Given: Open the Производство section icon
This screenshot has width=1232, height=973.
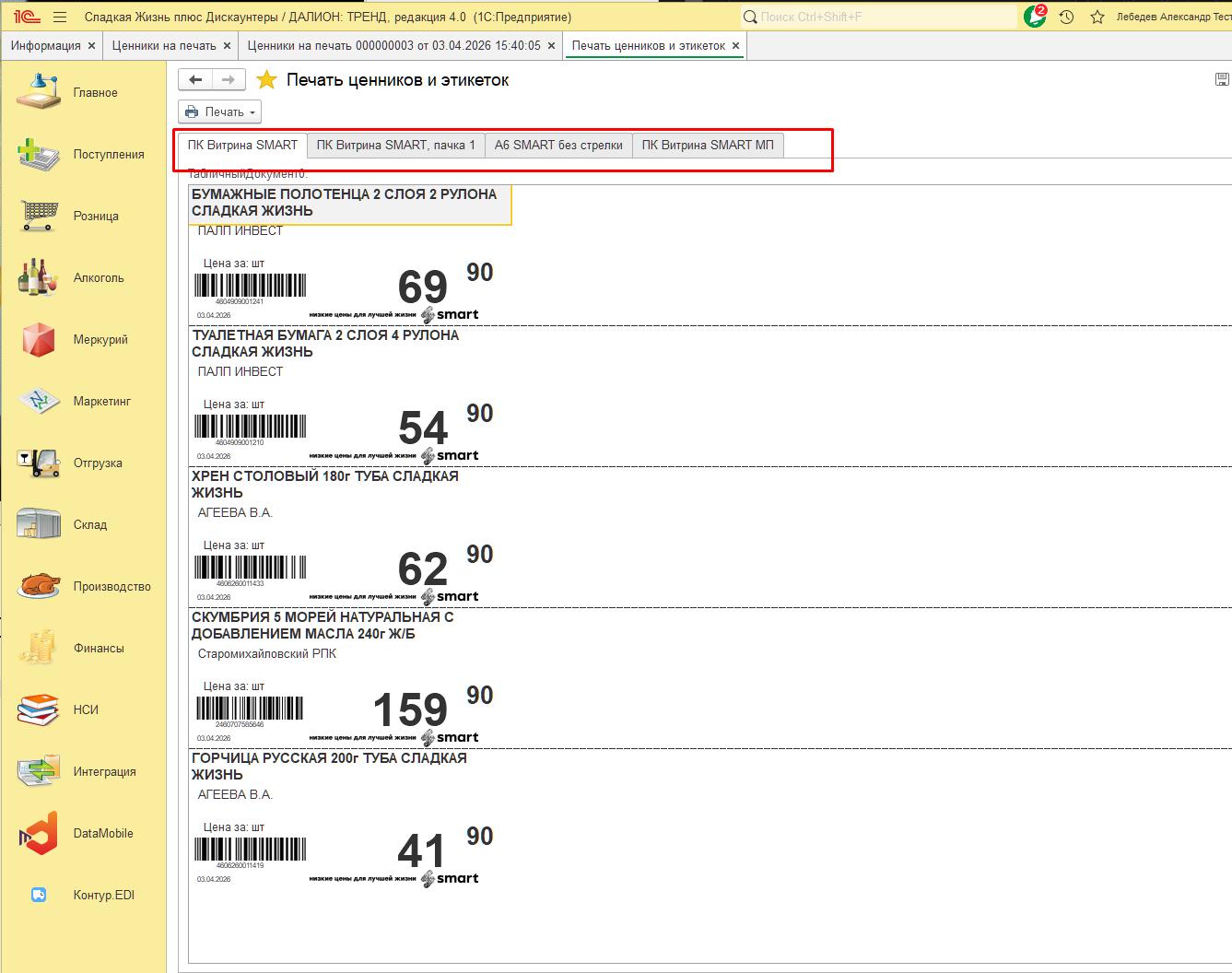Looking at the screenshot, I should [x=39, y=586].
